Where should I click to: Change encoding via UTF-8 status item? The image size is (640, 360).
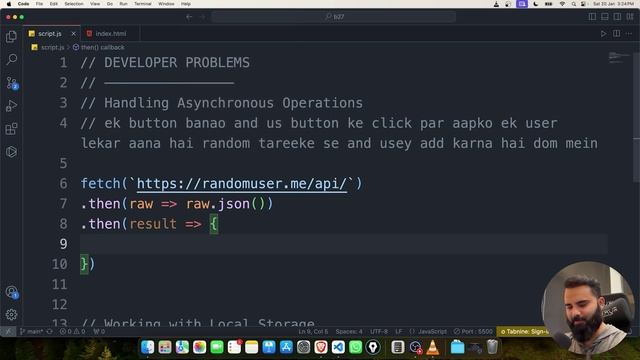[379, 331]
